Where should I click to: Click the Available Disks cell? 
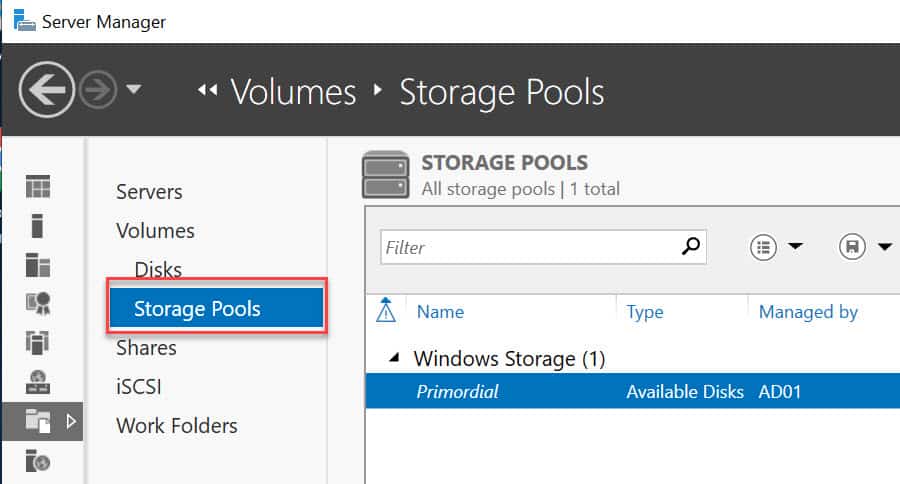[x=685, y=392]
